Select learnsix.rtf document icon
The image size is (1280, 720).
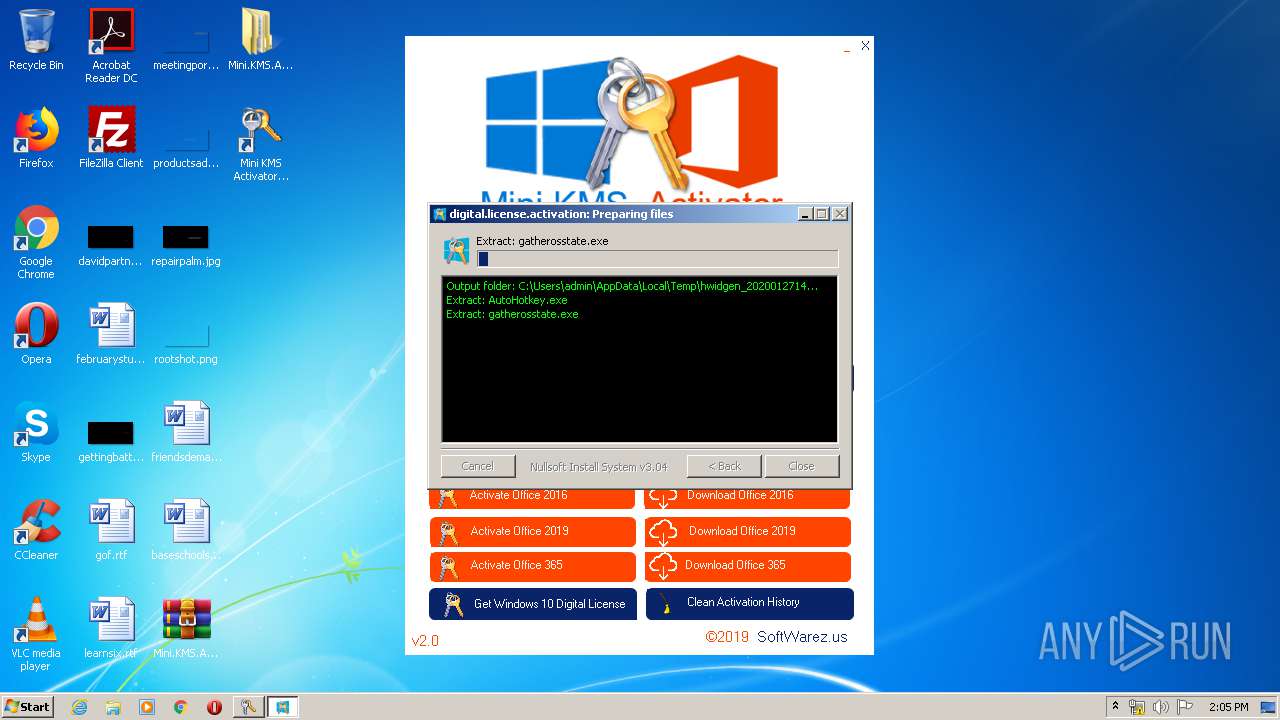[x=111, y=628]
